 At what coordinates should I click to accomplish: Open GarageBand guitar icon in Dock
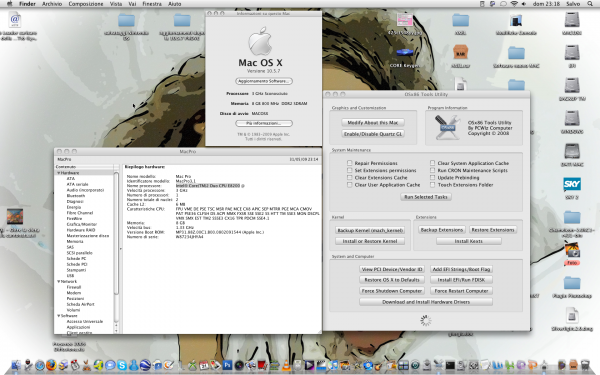[x=378, y=365]
